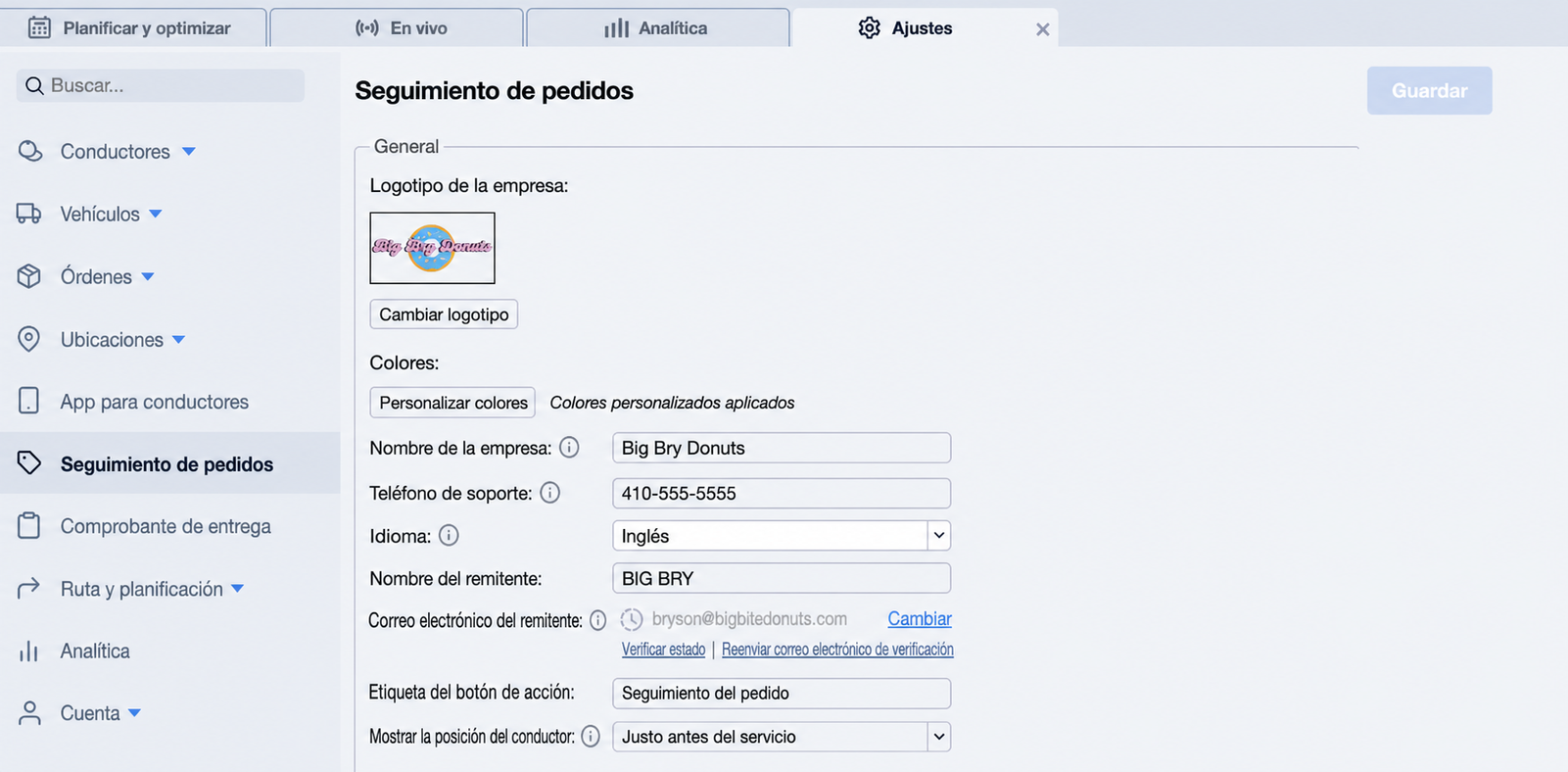Show info tooltip for Idioma
The image size is (1568, 772).
tap(449, 536)
